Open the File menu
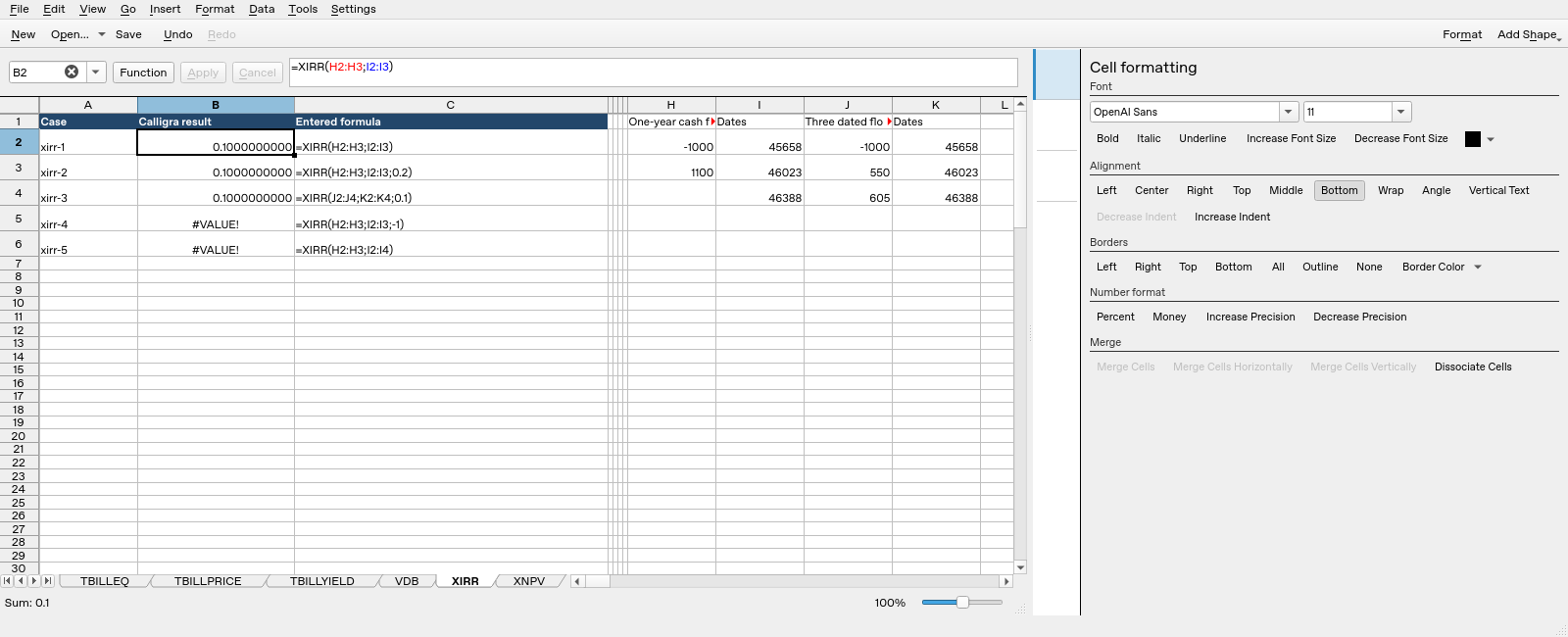Viewport: 1568px width, 637px height. point(19,9)
